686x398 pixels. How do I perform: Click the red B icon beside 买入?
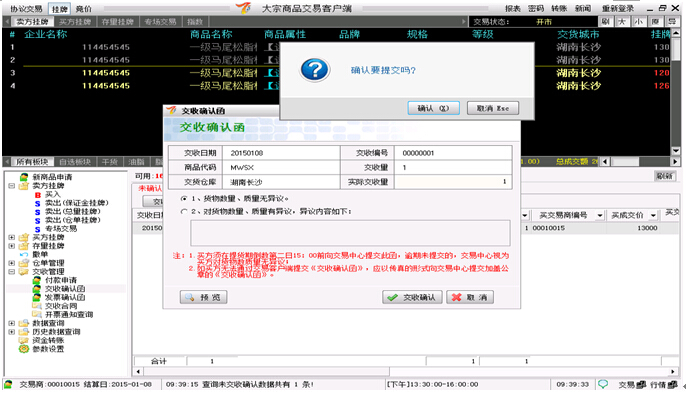[x=38, y=195]
